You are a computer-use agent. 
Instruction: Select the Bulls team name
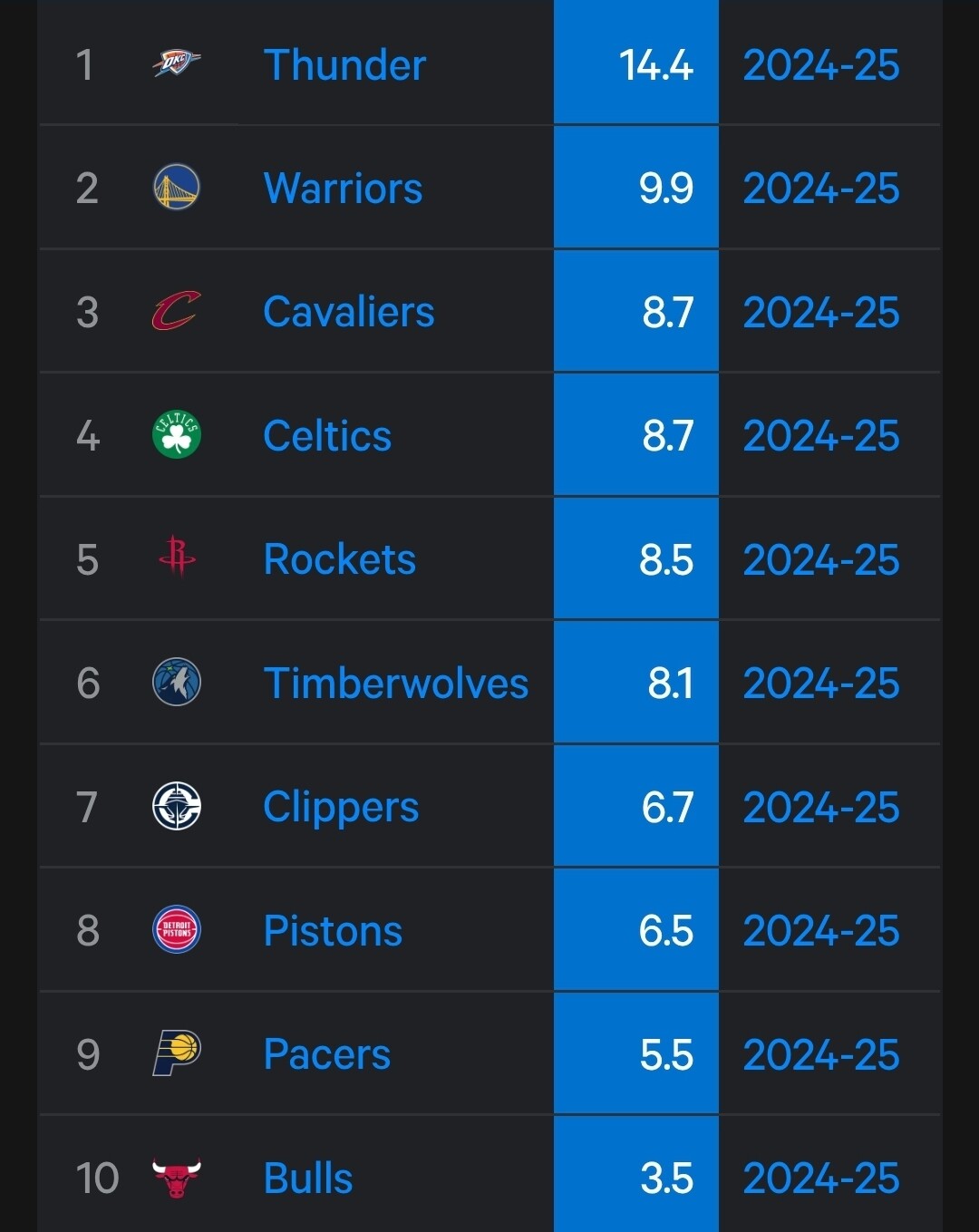tap(307, 1179)
